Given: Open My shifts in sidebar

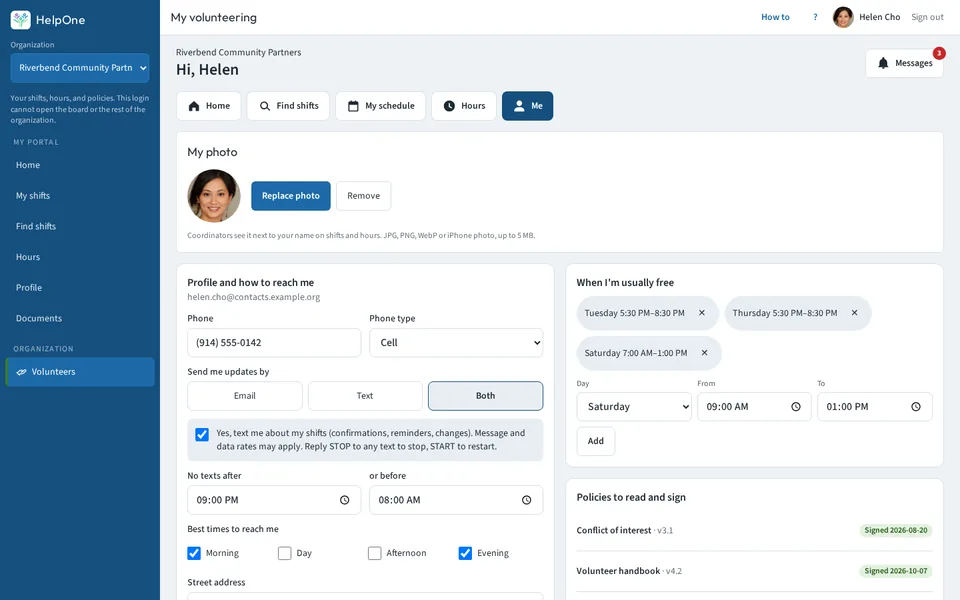Looking at the screenshot, I should click(80, 196).
